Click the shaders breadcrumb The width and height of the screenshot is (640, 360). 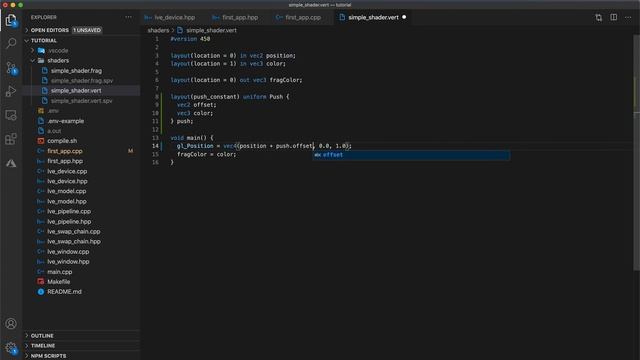click(x=158, y=30)
